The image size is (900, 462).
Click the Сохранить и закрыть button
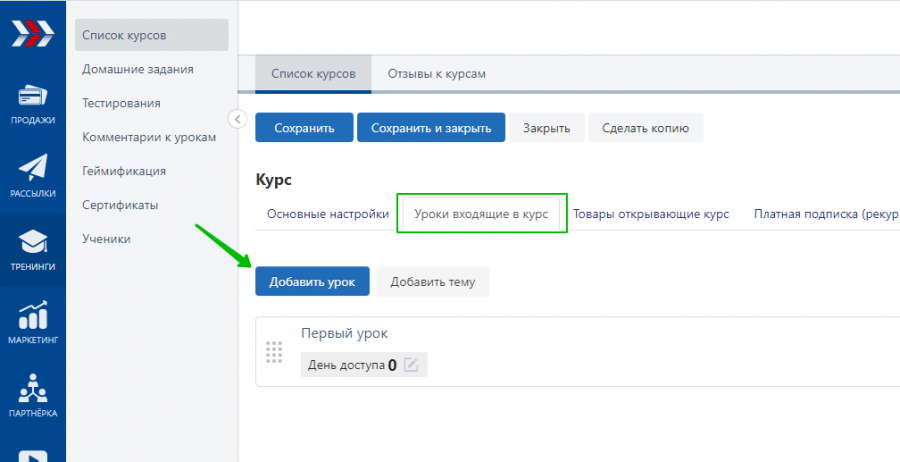[431, 128]
